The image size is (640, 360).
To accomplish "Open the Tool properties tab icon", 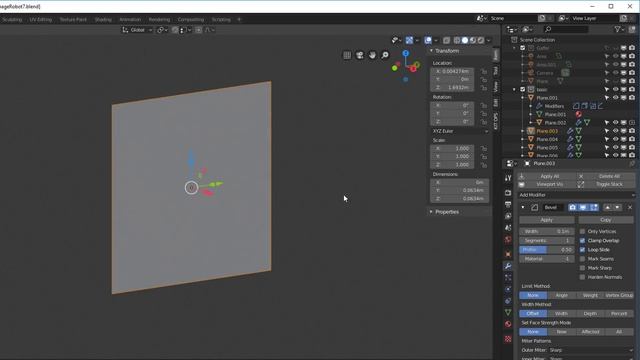I will click(508, 178).
